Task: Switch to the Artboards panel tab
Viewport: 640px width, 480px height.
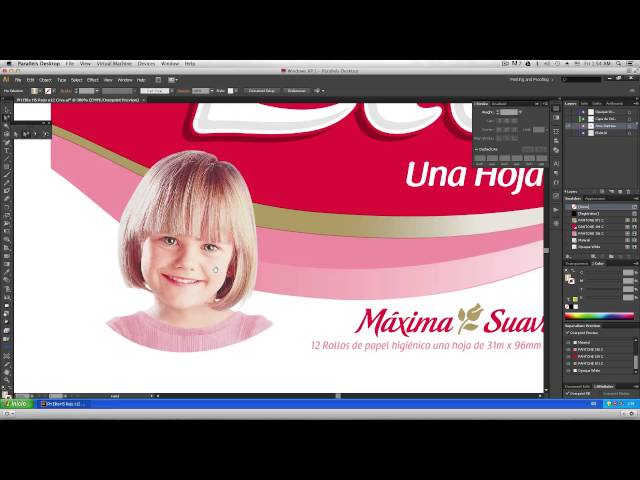Action: click(614, 103)
